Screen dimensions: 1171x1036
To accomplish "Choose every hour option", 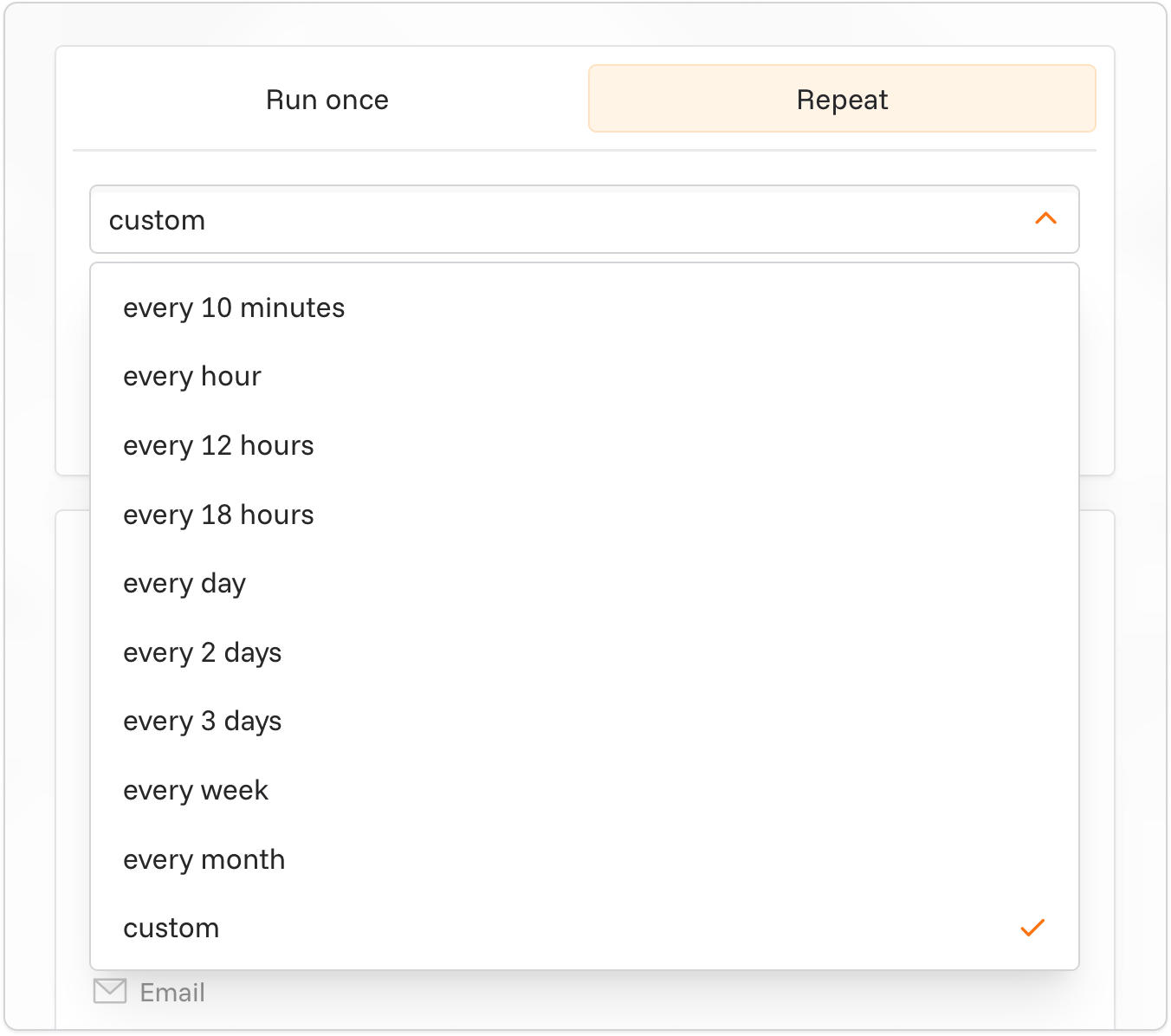I will [x=585, y=377].
